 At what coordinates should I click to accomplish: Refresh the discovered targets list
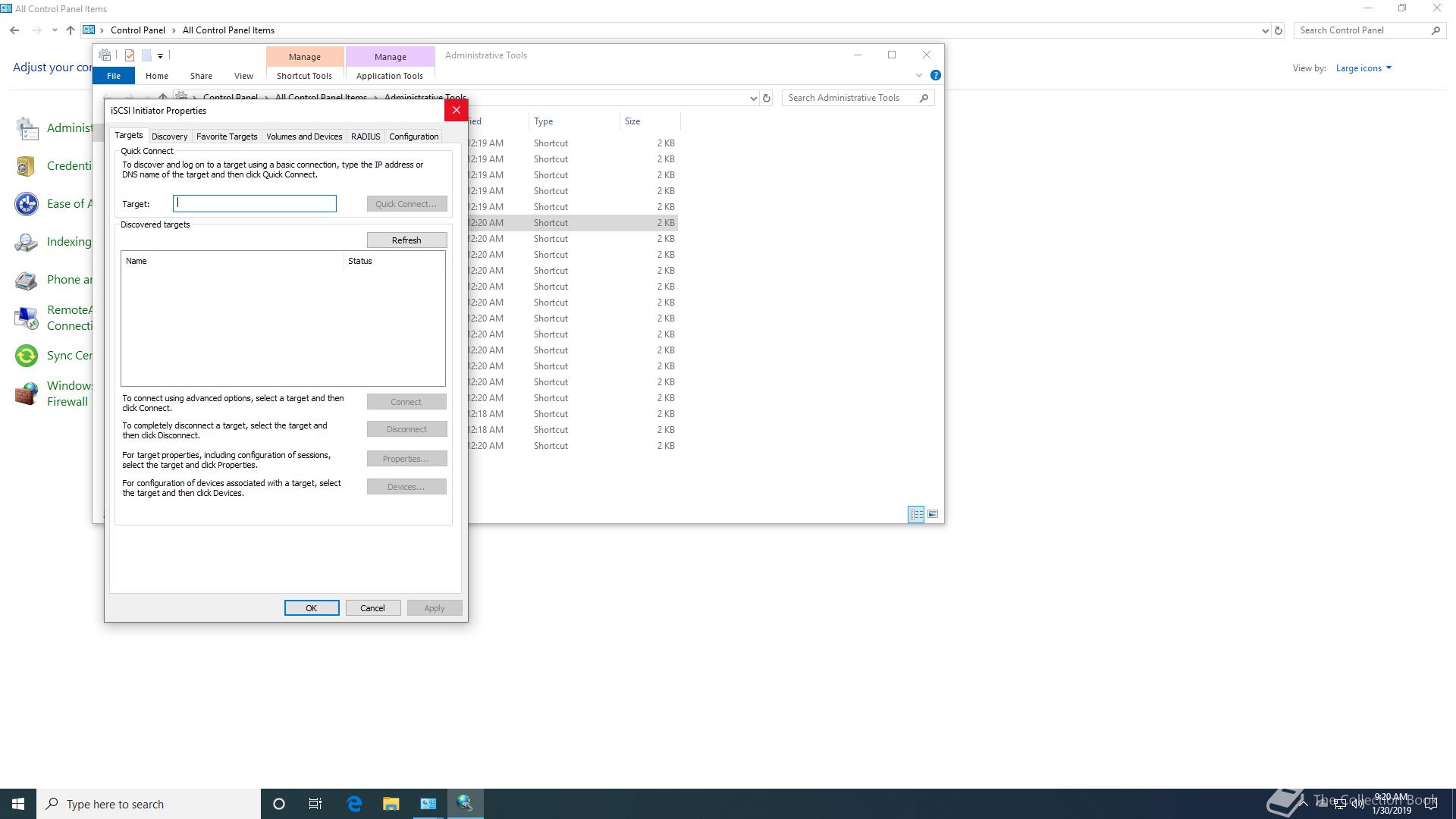pos(406,240)
